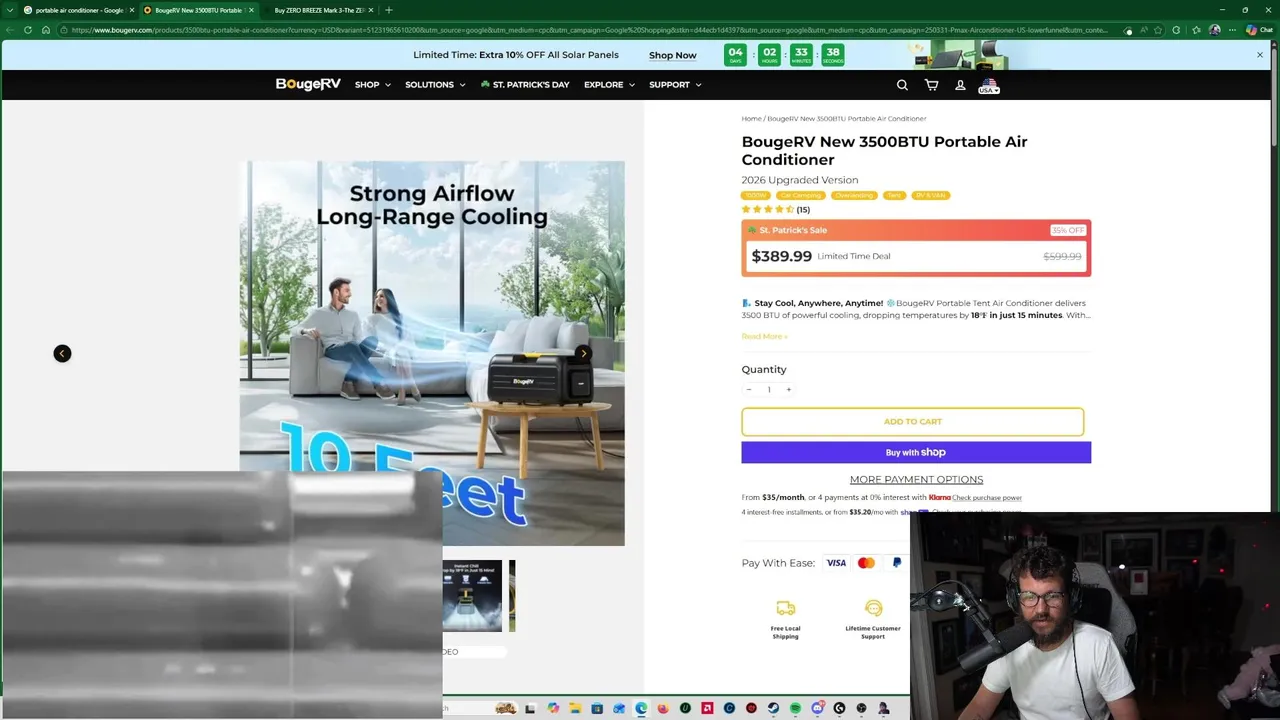
Task: Open the Visa payment icon
Action: click(836, 563)
